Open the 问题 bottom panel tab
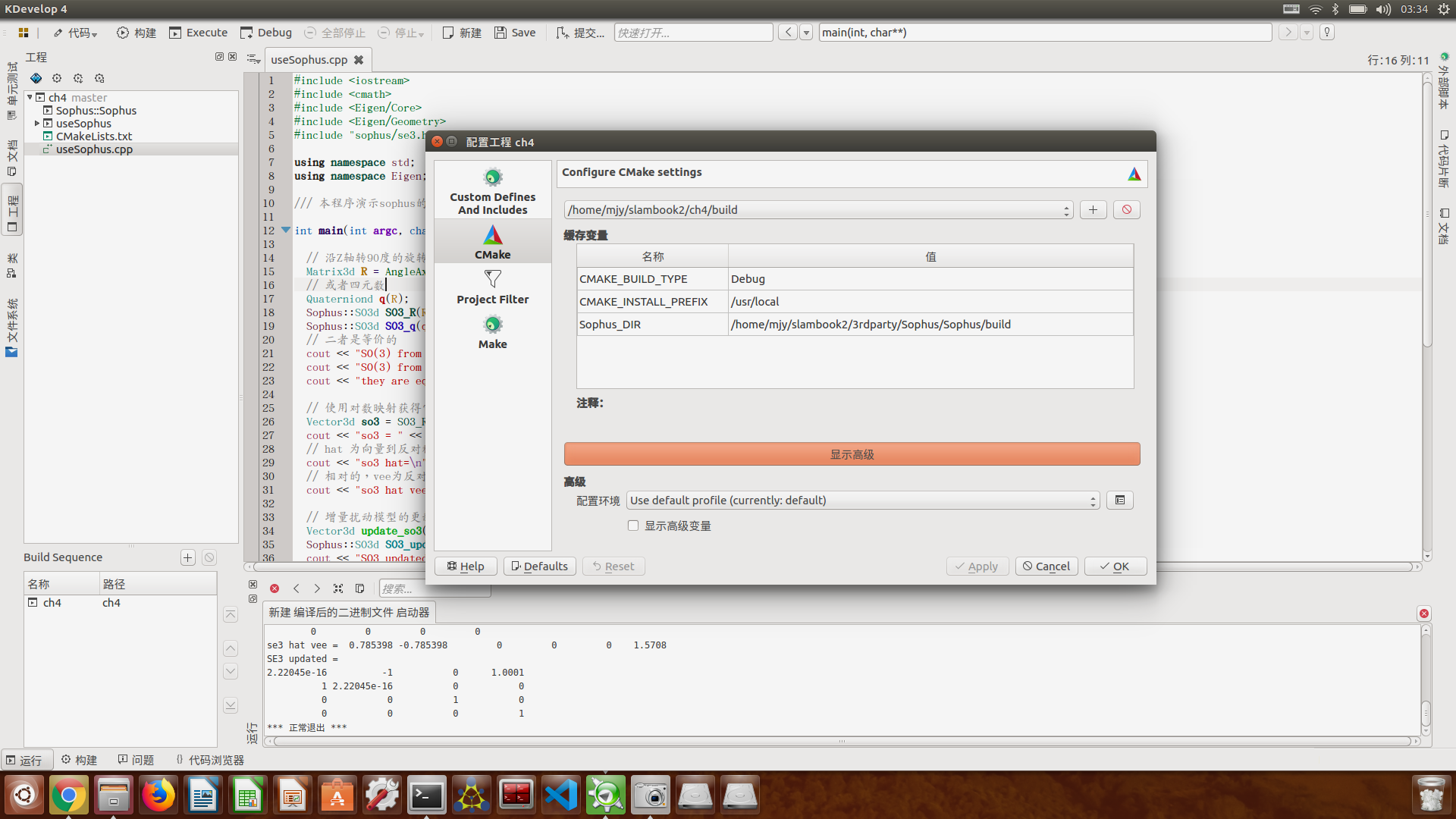 pyautogui.click(x=136, y=760)
